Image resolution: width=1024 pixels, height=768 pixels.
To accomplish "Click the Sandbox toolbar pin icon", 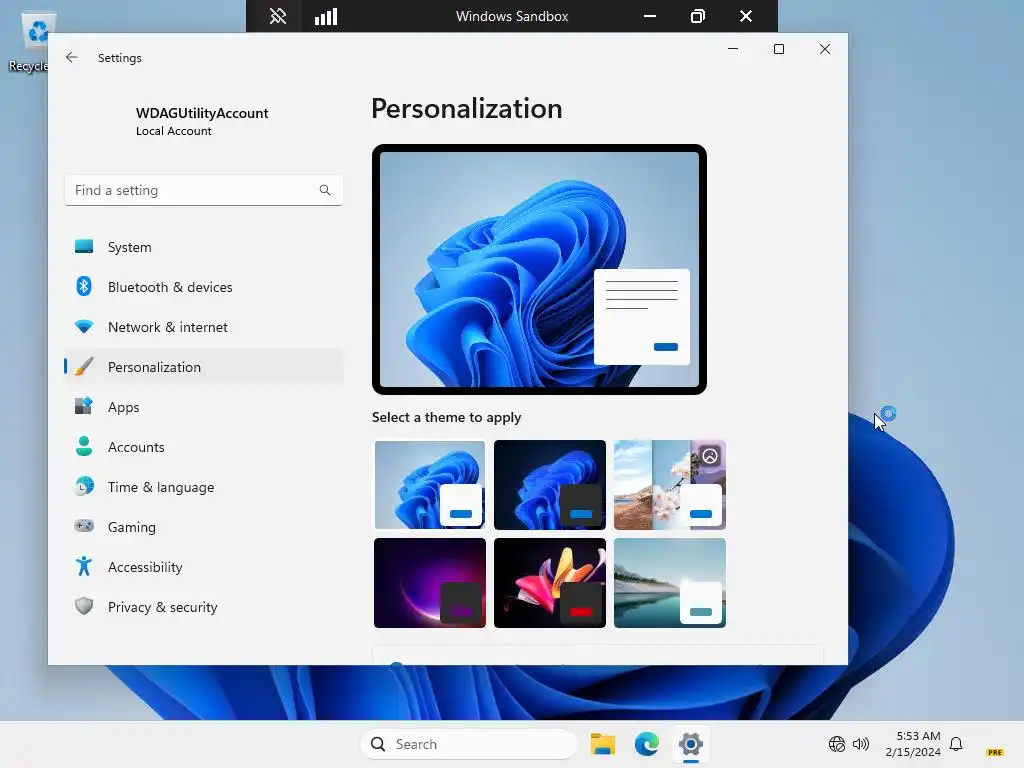I will click(278, 16).
